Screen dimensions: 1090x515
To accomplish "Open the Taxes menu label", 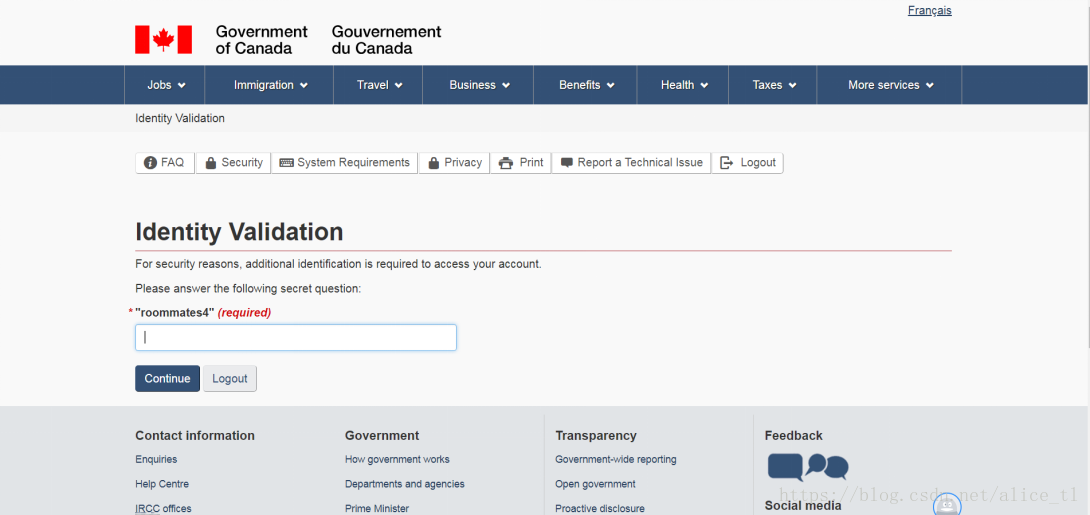I will click(767, 85).
